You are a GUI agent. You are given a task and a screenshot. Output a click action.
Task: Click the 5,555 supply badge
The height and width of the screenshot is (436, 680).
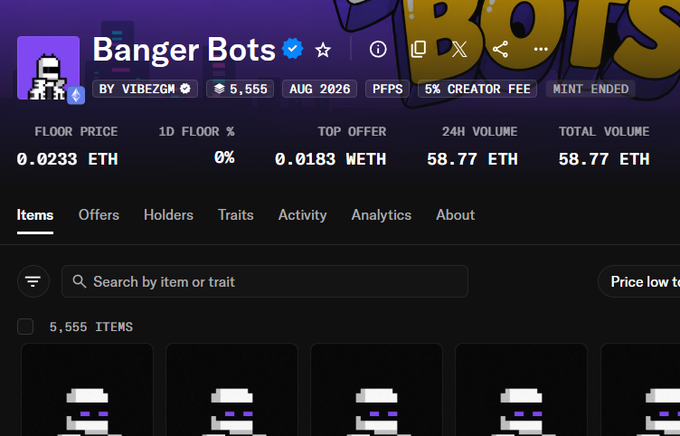[240, 89]
